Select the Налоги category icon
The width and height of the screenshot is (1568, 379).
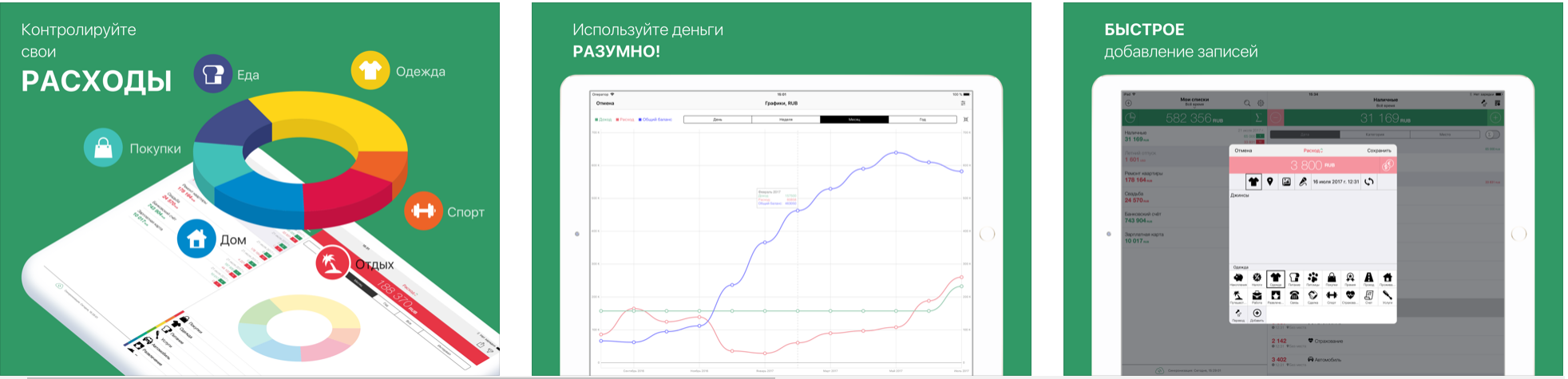[x=1257, y=278]
